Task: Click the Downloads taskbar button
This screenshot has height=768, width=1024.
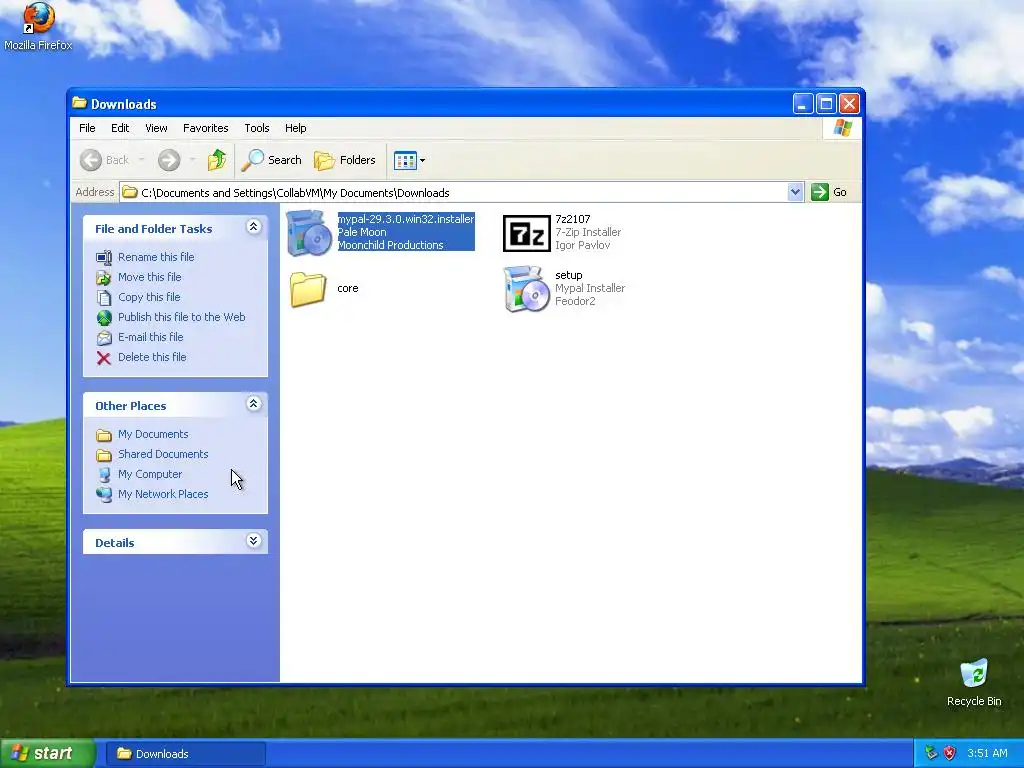Action: coord(186,754)
